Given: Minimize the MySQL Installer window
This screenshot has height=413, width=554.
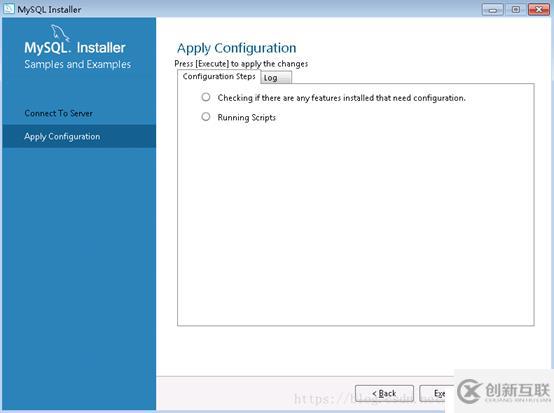Looking at the screenshot, I should [x=493, y=10].
